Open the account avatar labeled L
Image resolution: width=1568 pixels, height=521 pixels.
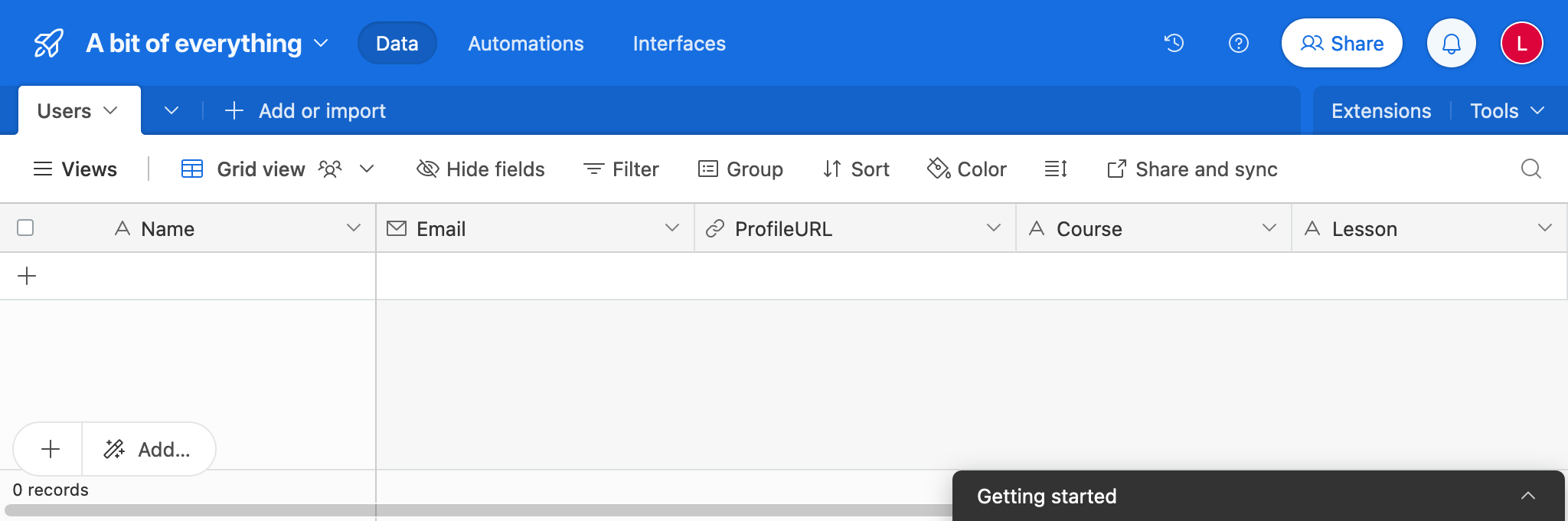[1522, 44]
